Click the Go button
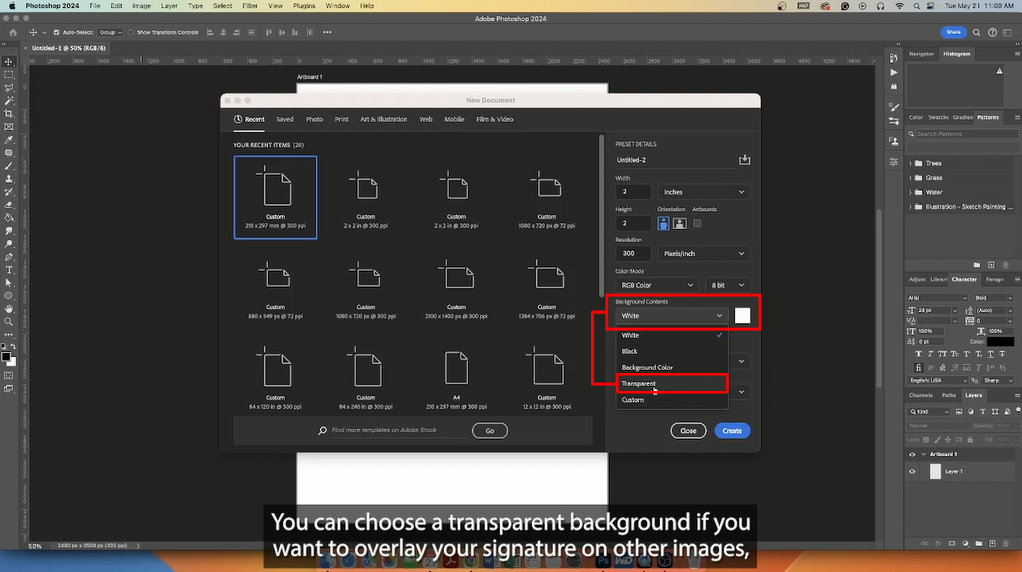Screen dimensions: 1022x572 click(489, 431)
